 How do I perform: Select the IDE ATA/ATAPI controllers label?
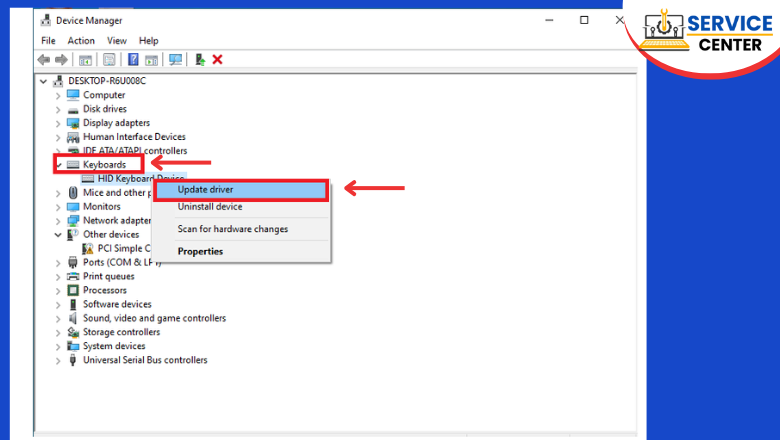(135, 151)
